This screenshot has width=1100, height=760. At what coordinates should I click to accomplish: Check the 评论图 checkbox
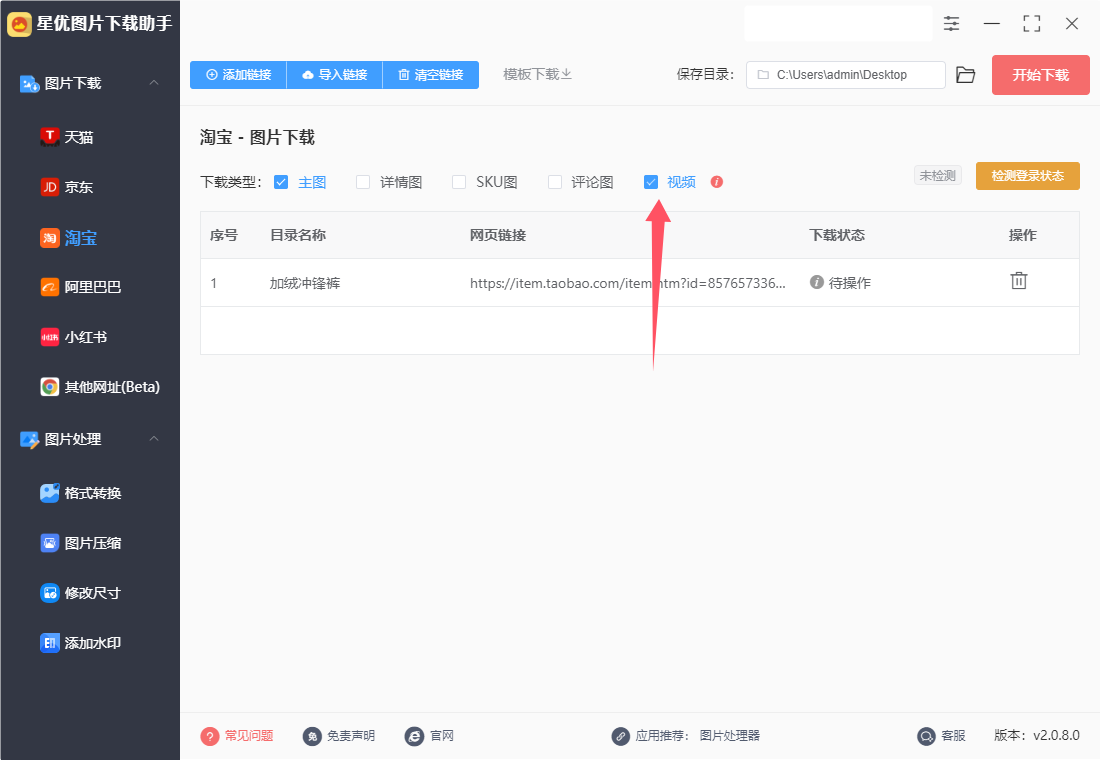pyautogui.click(x=555, y=182)
